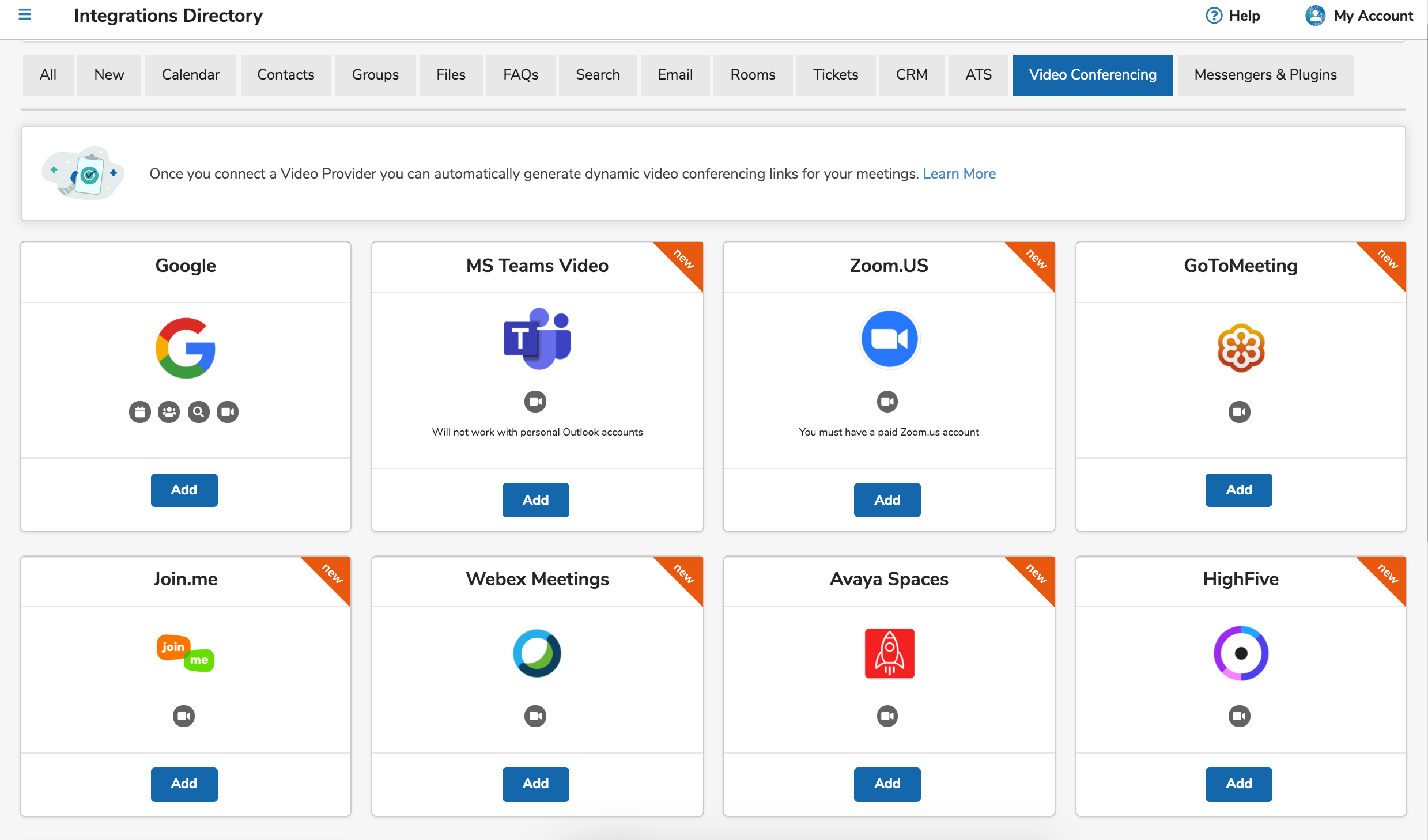Click the Google groups feature icon
The height and width of the screenshot is (840, 1428).
169,412
